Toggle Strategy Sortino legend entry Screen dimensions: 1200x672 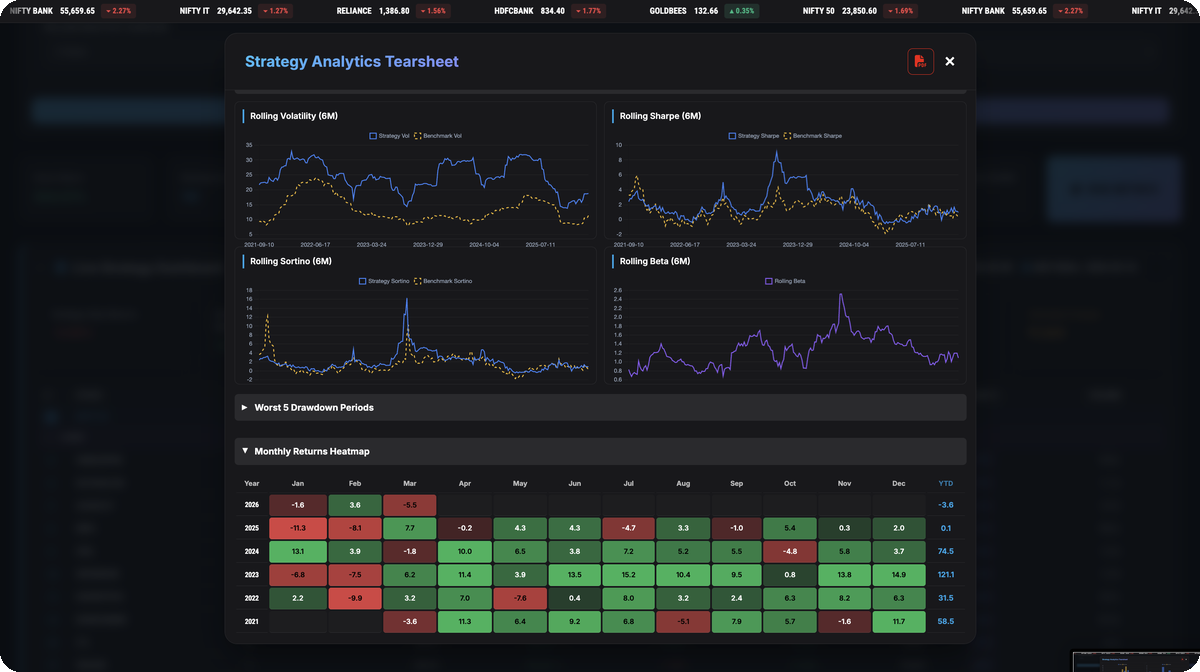tap(385, 281)
